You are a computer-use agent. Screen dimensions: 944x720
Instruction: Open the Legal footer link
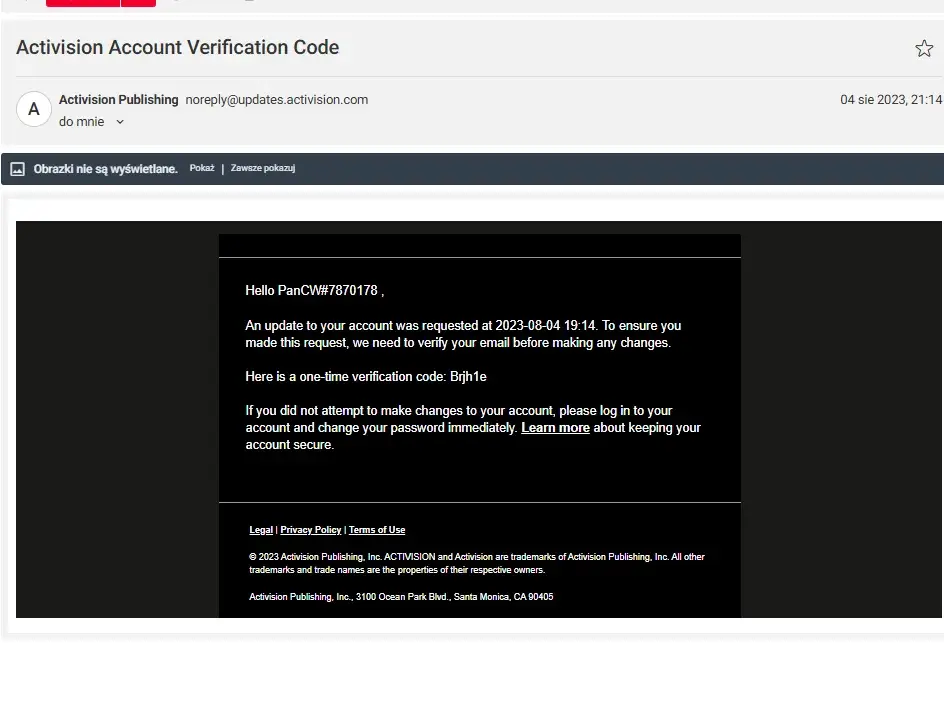pyautogui.click(x=261, y=530)
